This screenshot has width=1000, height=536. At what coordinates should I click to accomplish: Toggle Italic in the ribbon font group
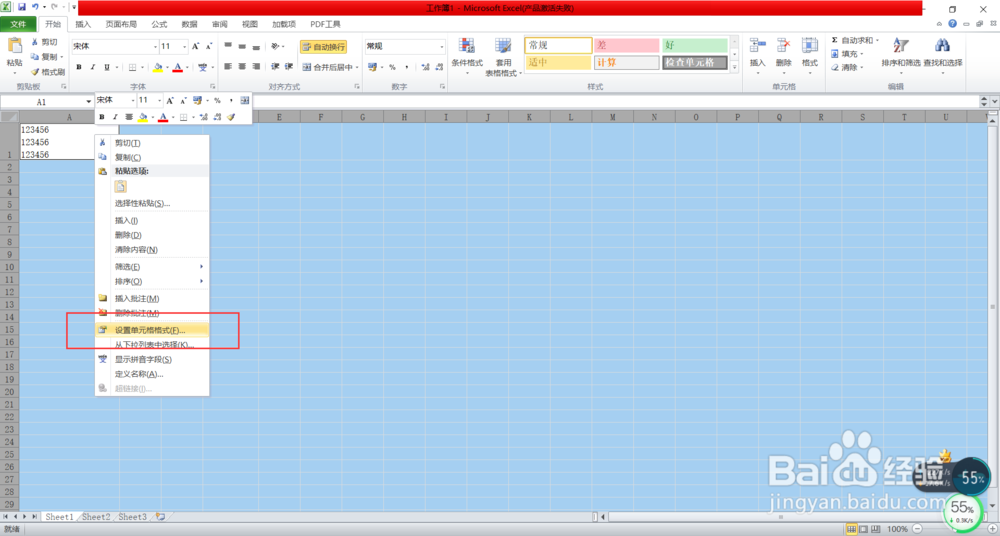point(92,67)
